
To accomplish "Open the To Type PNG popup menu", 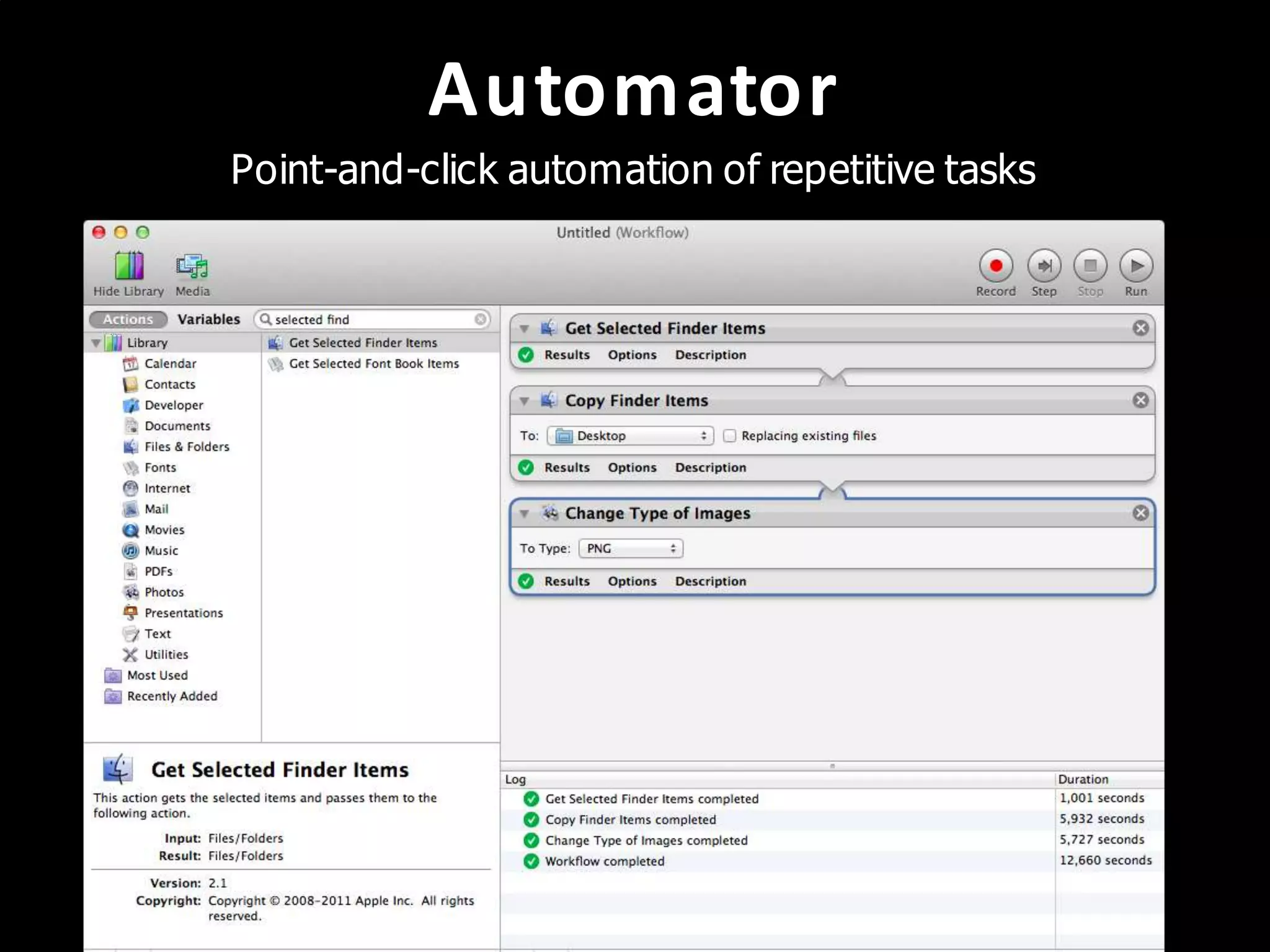I will pos(631,549).
